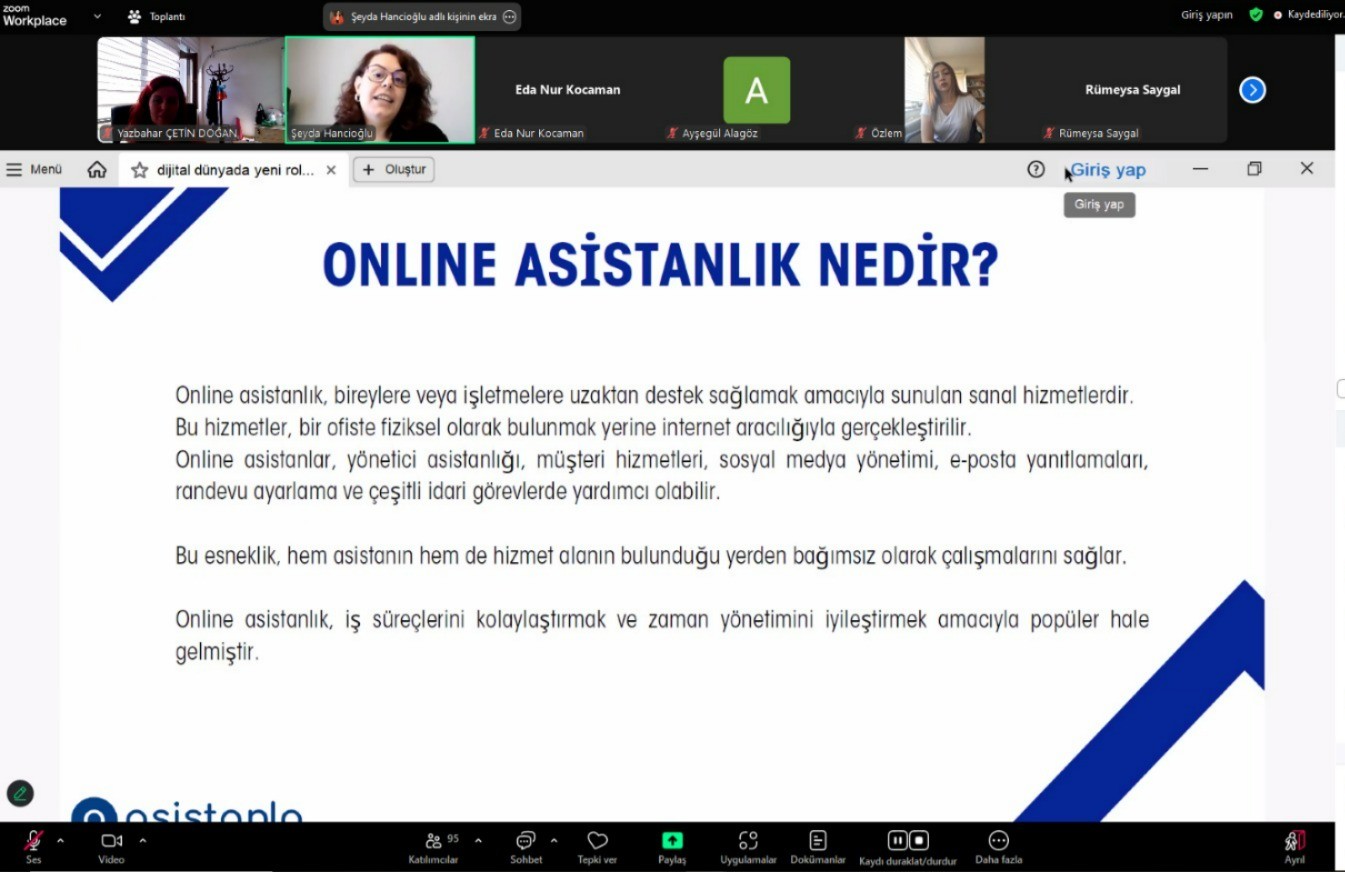This screenshot has width=1345, height=872.
Task: Click the blue Giriş yap link
Action: (x=1108, y=170)
